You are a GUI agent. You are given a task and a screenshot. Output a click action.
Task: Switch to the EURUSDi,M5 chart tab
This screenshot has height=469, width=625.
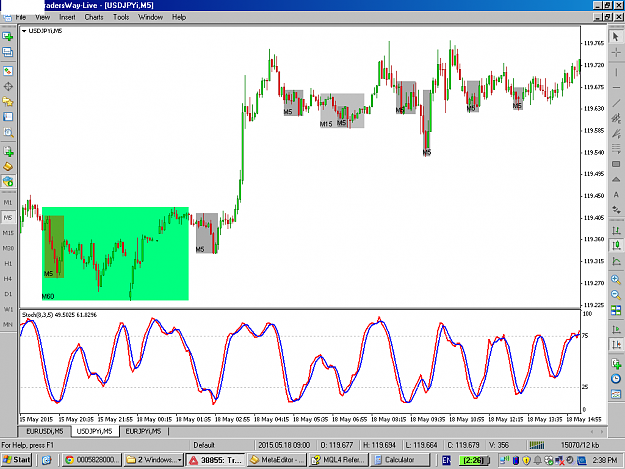[x=45, y=431]
